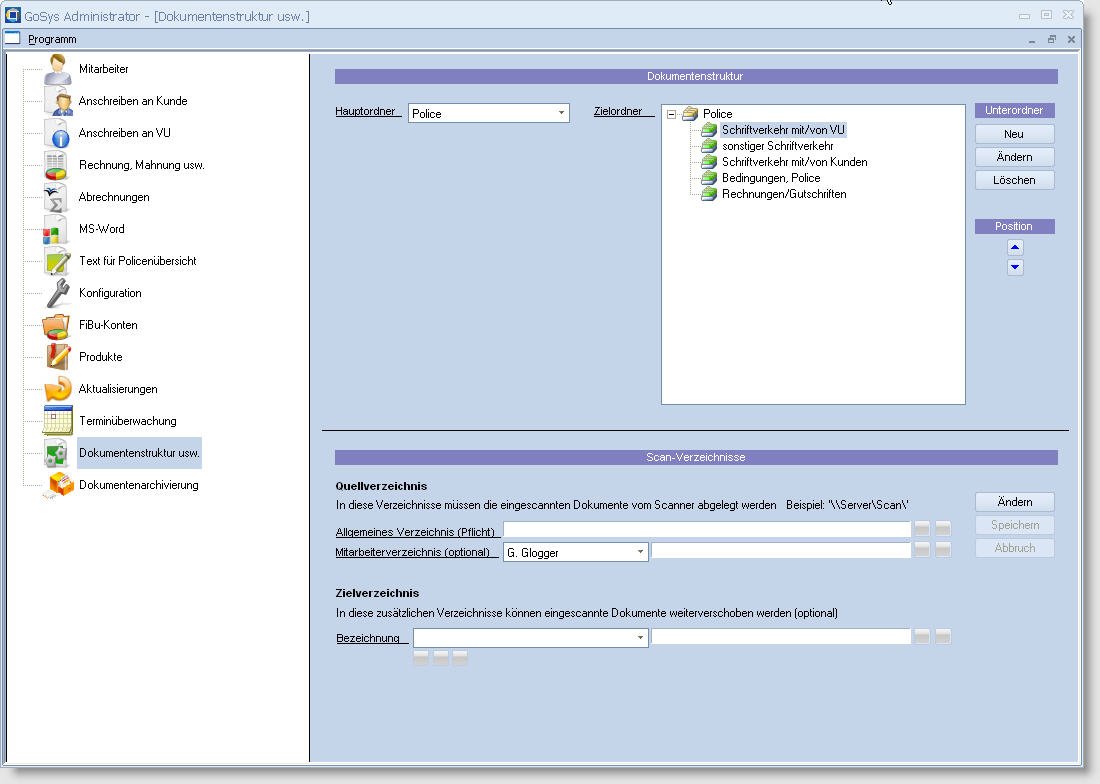The width and height of the screenshot is (1100, 784).
Task: Select the Abrechnungen sigma icon
Action: [x=58, y=197]
